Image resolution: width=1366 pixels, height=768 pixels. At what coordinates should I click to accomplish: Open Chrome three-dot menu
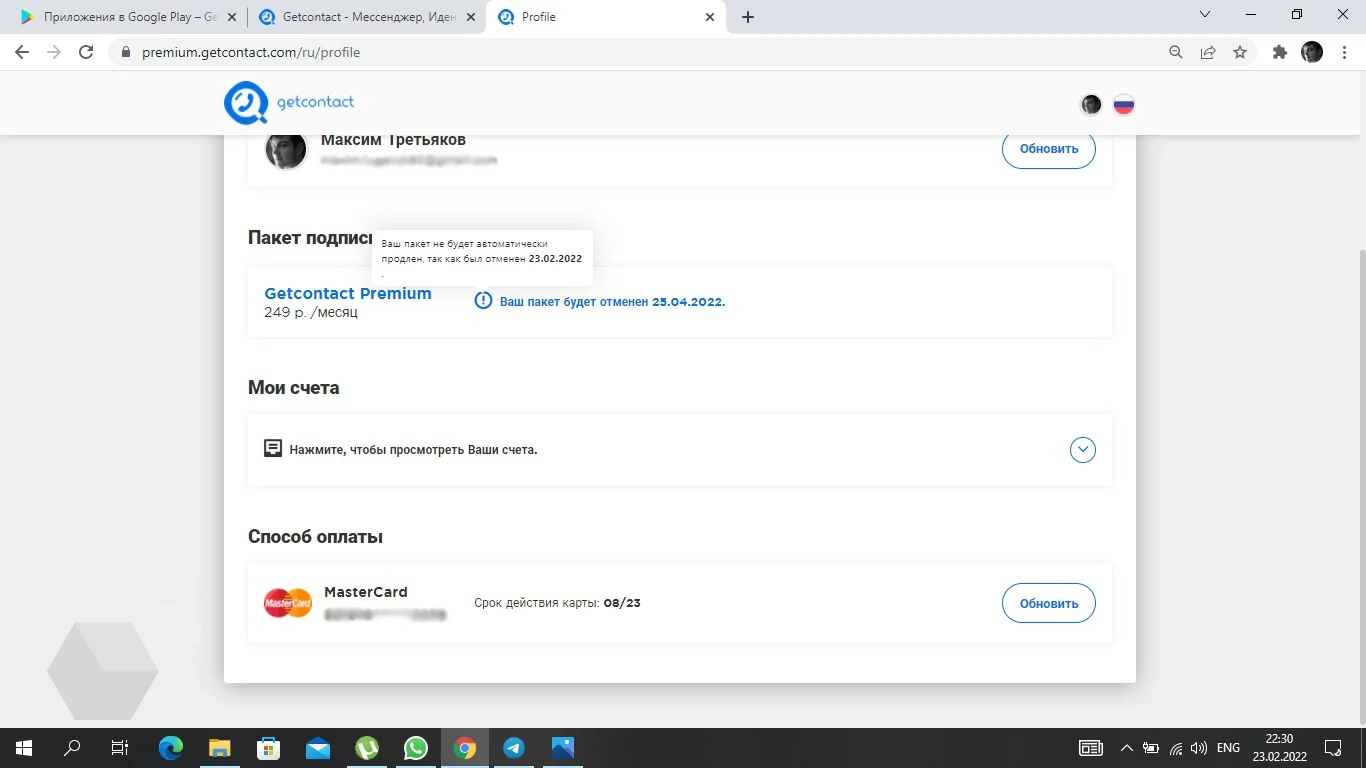pyautogui.click(x=1344, y=52)
